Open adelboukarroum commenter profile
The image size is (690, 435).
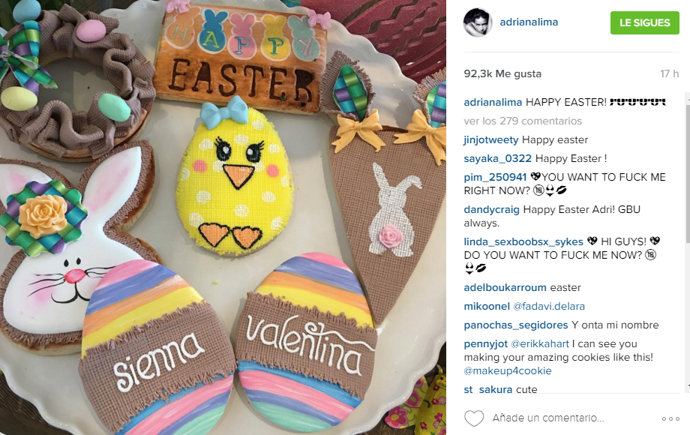(505, 288)
